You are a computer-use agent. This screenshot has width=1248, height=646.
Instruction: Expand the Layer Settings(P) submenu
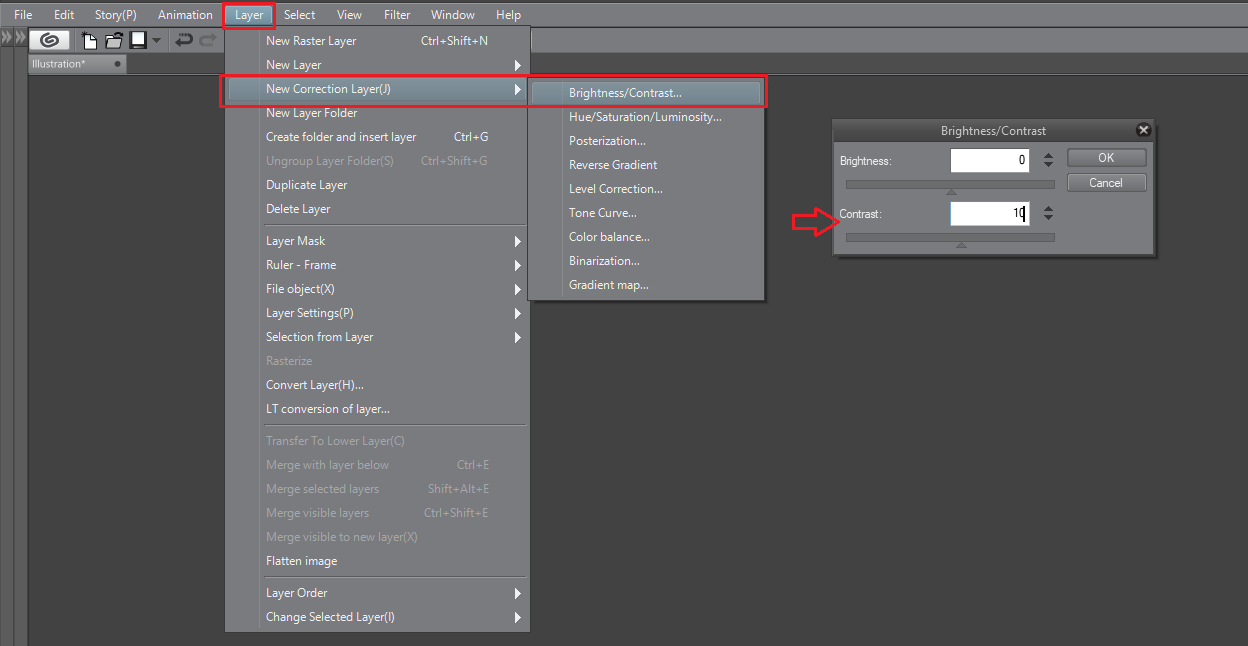point(377,313)
